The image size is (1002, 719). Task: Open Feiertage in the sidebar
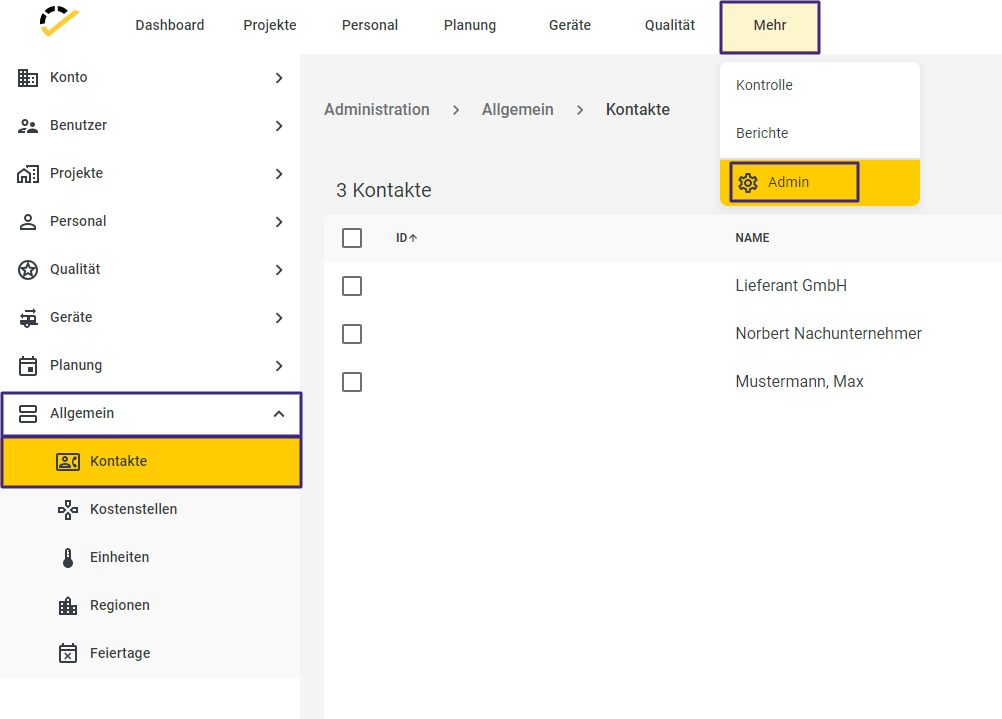[x=150, y=653]
